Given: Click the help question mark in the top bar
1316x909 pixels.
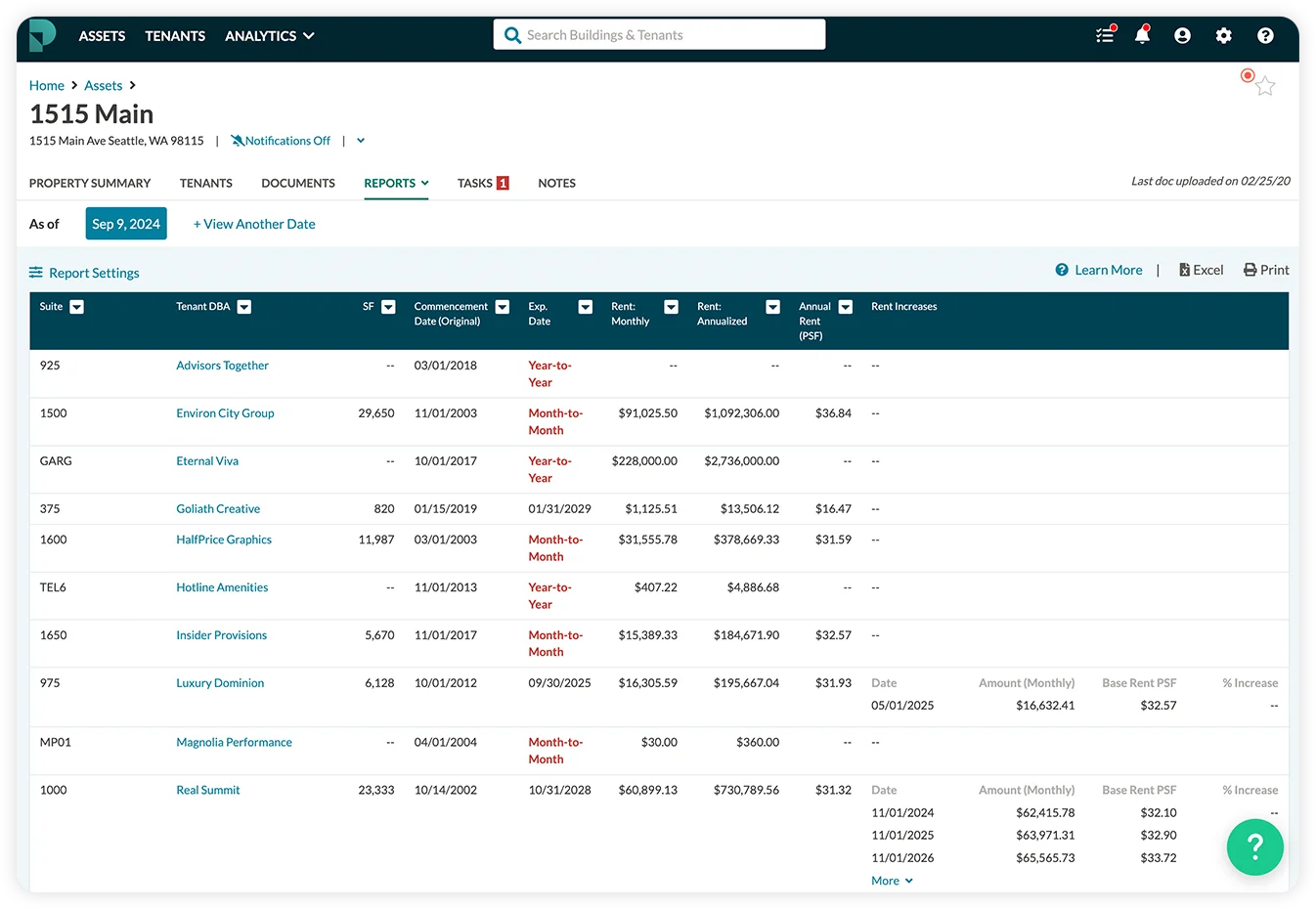Looking at the screenshot, I should click(1265, 35).
